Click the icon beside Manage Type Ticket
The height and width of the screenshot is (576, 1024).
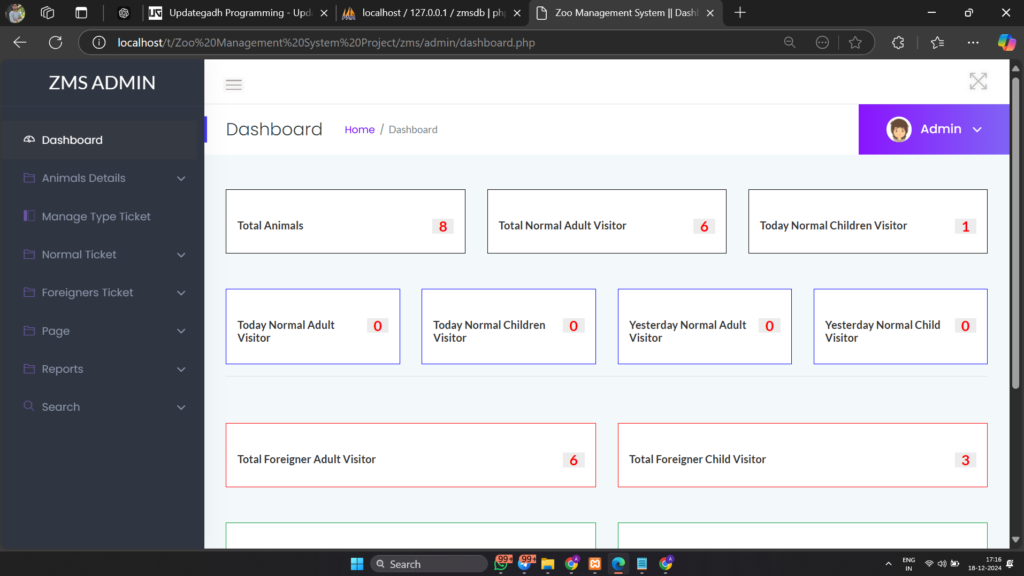tap(29, 216)
